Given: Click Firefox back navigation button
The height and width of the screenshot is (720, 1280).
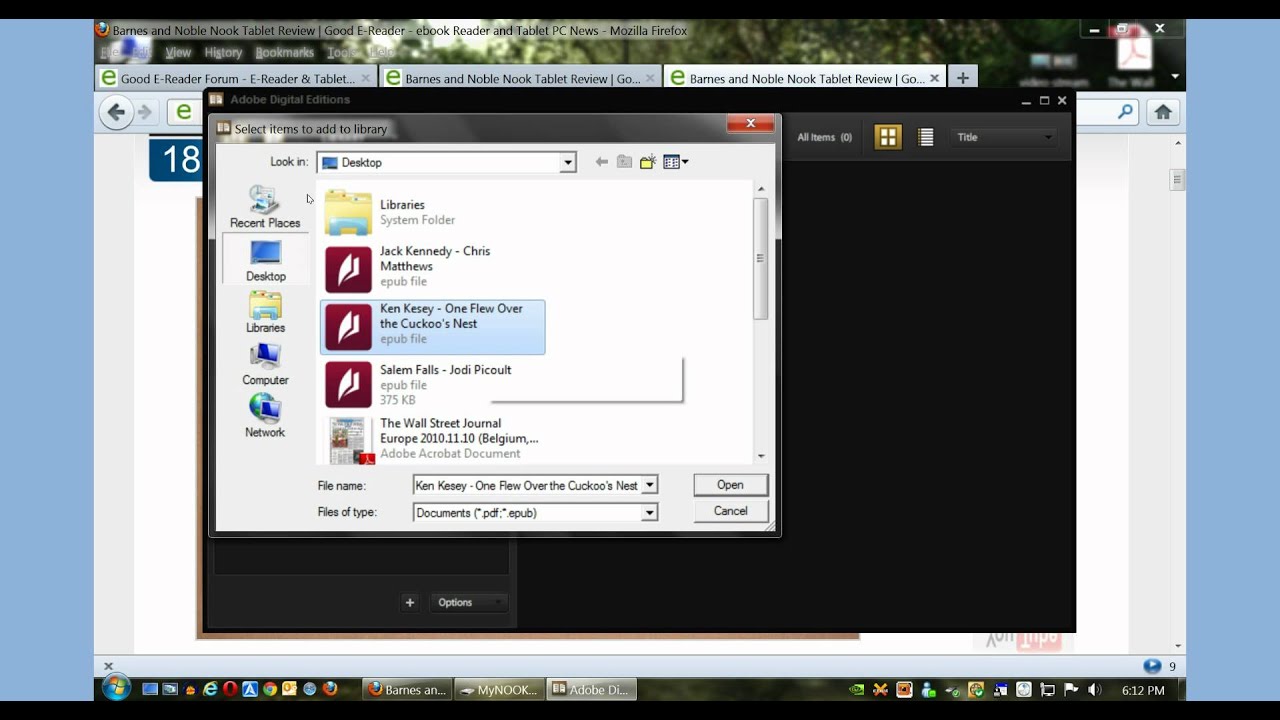Looking at the screenshot, I should click(116, 112).
